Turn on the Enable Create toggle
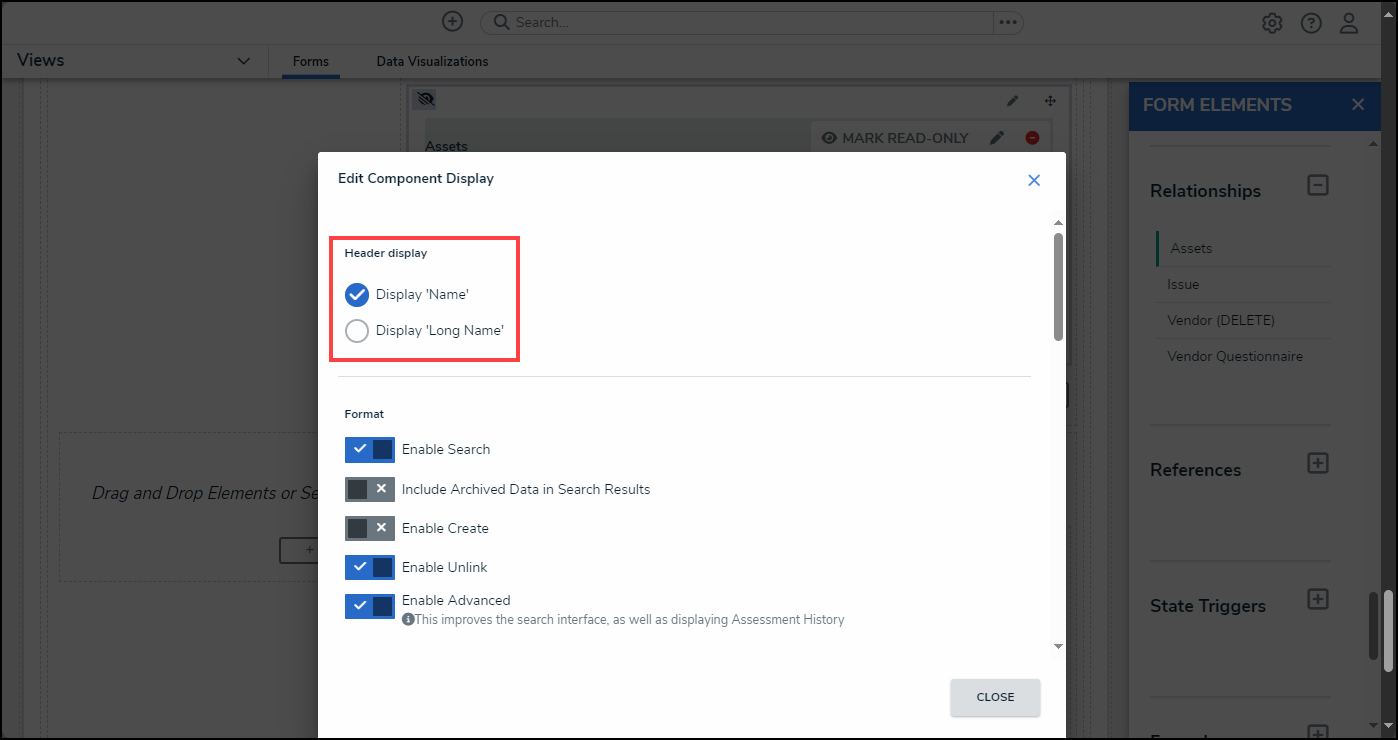This screenshot has width=1398, height=740. tap(369, 528)
